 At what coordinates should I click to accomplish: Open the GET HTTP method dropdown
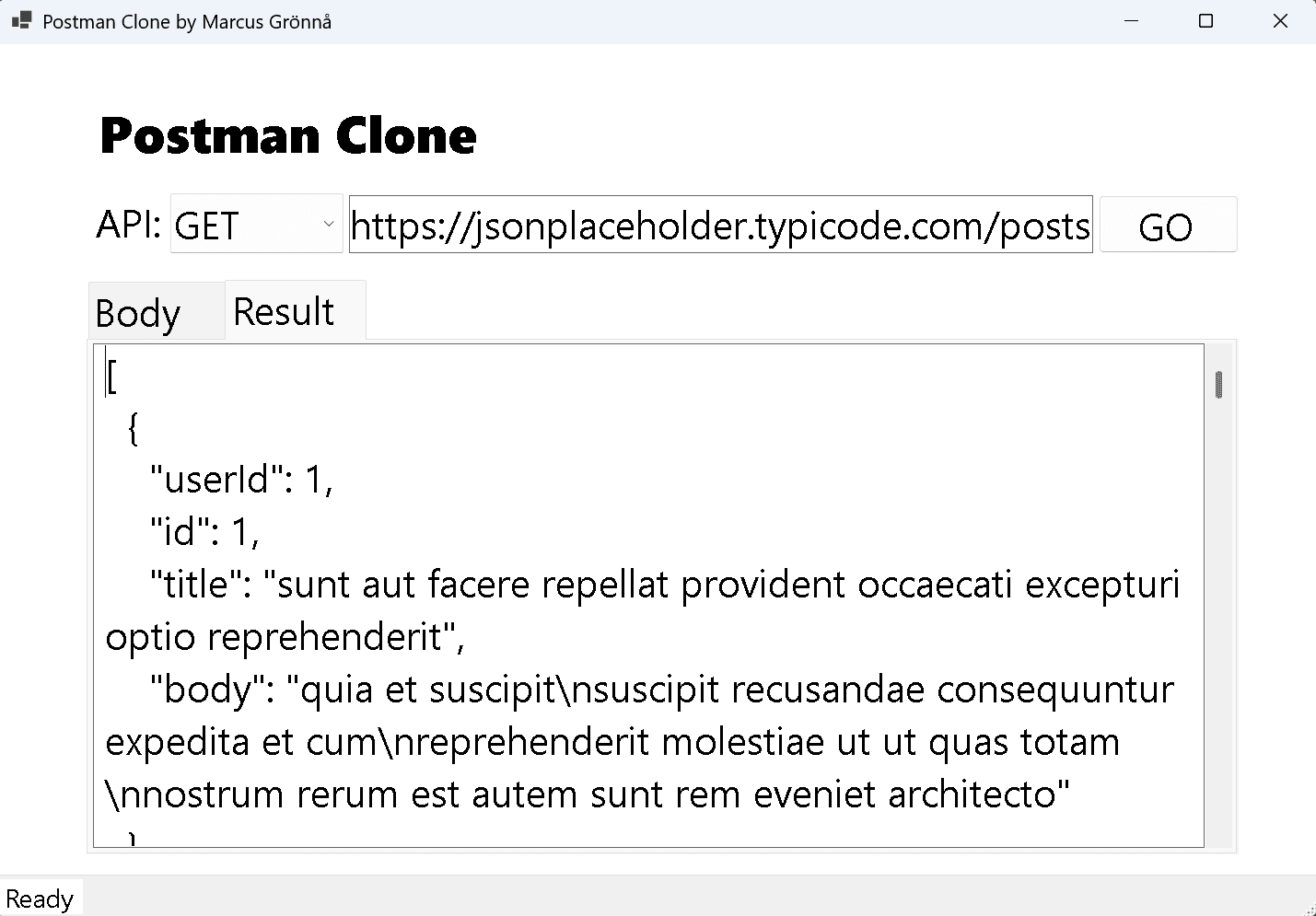256,224
